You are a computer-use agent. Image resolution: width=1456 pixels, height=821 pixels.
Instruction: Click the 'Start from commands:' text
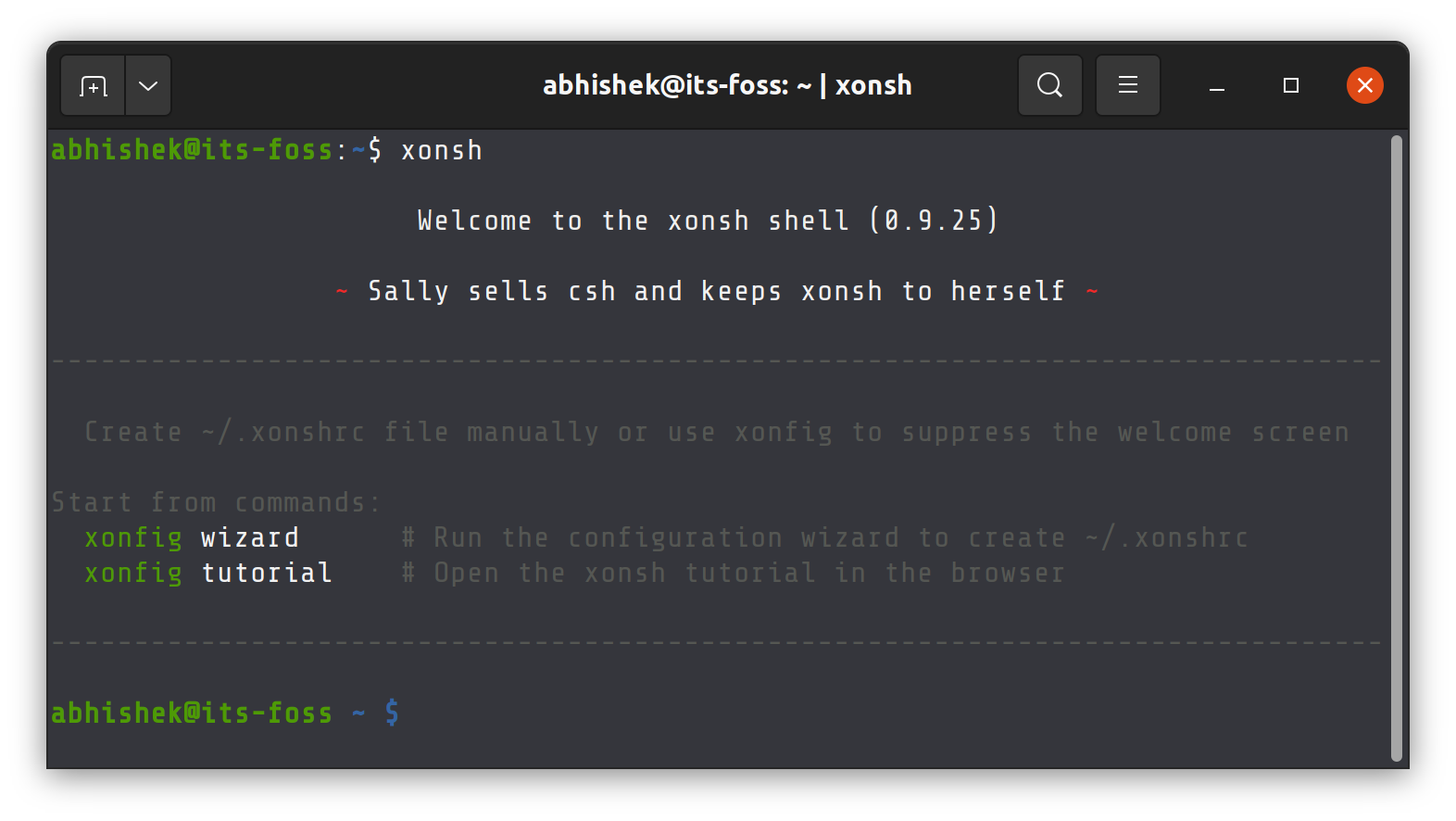point(216,503)
